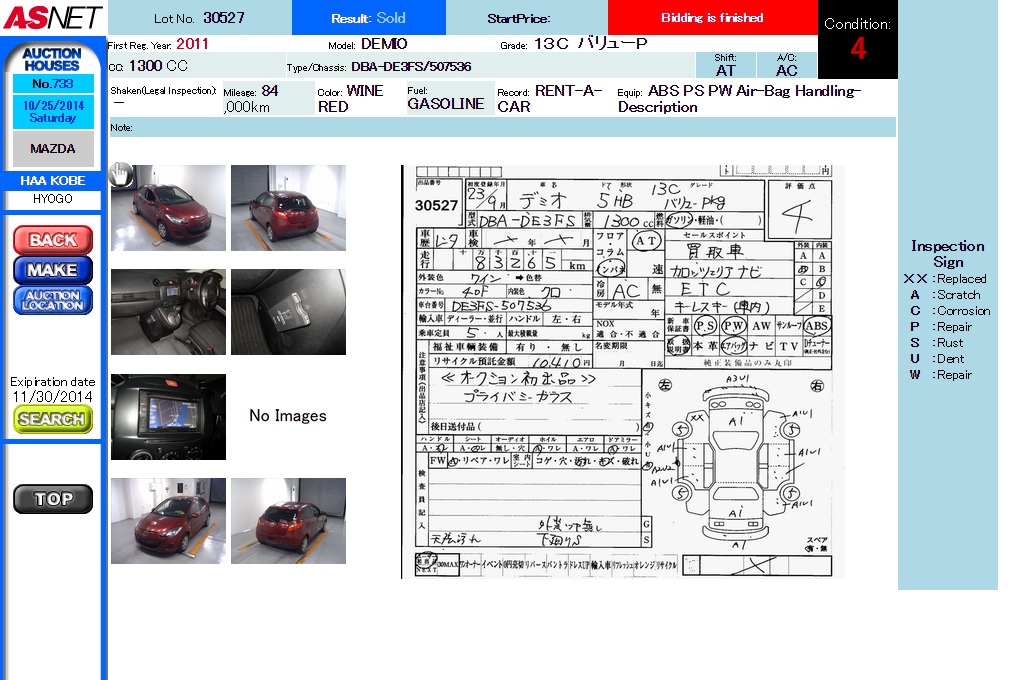Open the bottom-row rear view car photo

pyautogui.click(x=288, y=521)
